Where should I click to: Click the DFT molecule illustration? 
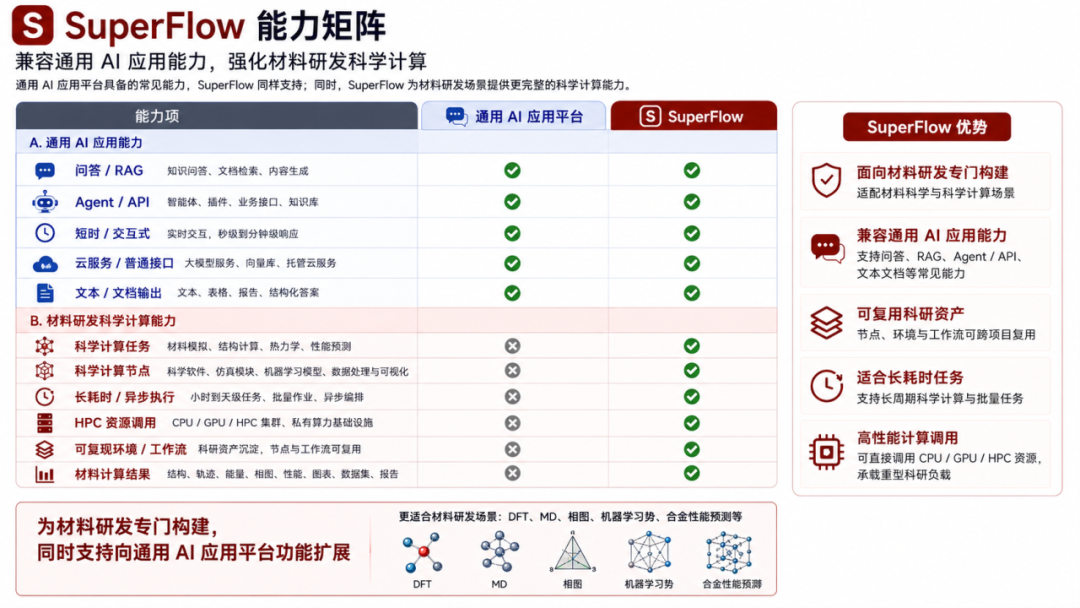click(422, 554)
